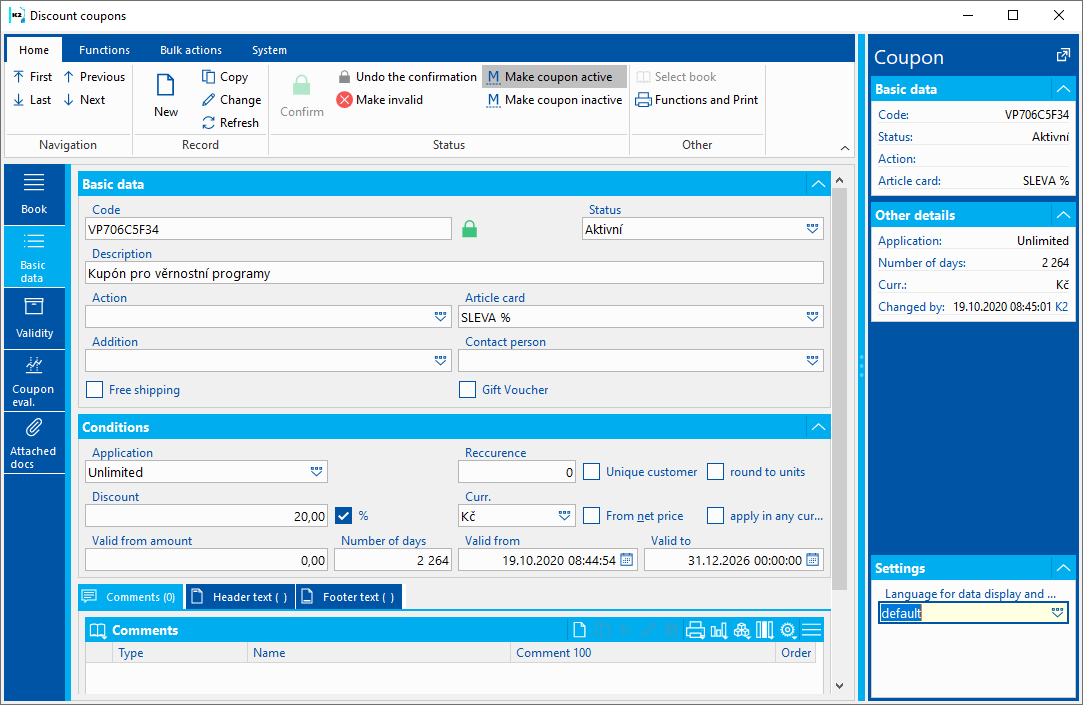Open the Attached docs sidebar section
This screenshot has height=705, width=1083.
(34, 443)
